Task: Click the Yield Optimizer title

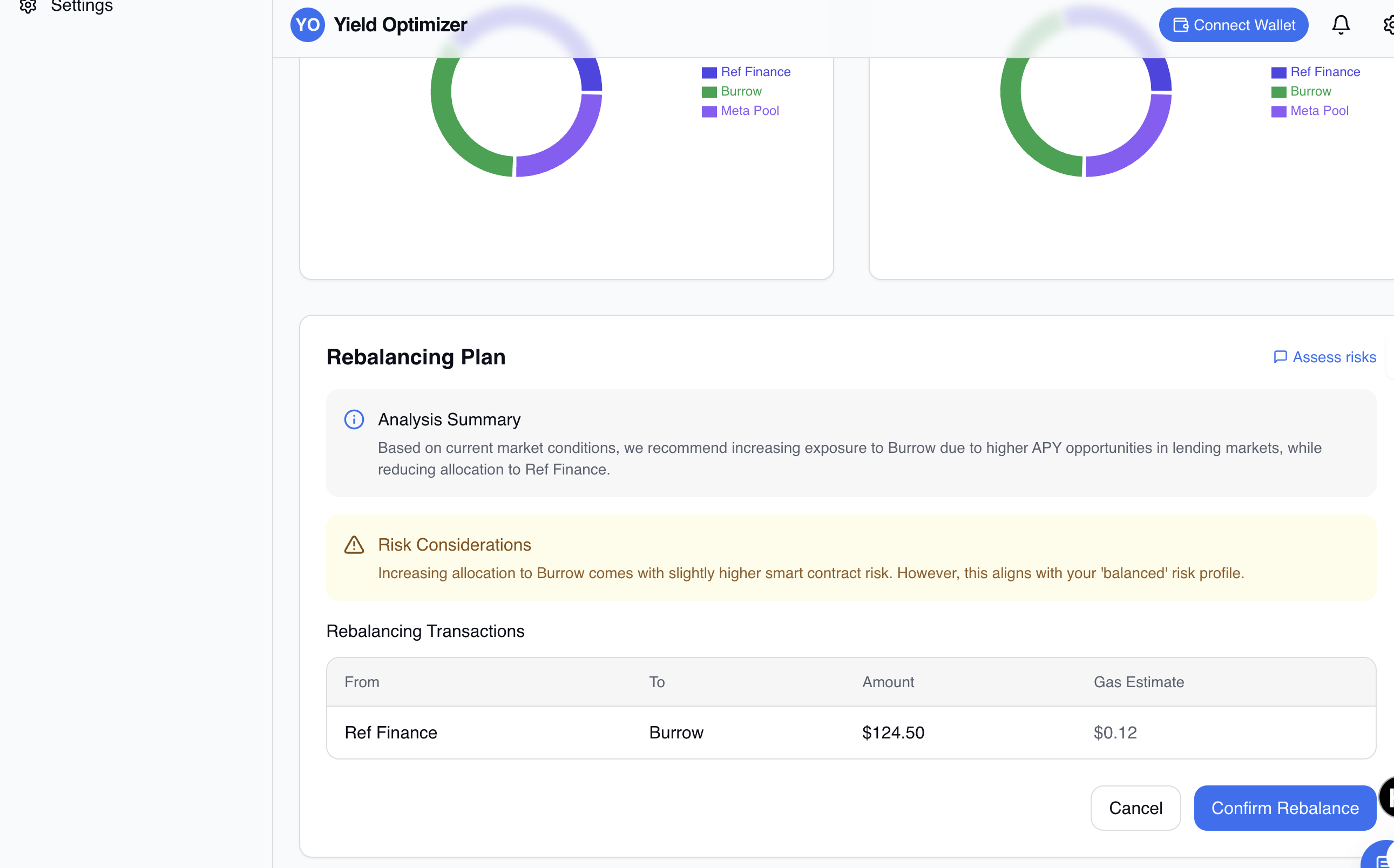Action: pyautogui.click(x=400, y=25)
